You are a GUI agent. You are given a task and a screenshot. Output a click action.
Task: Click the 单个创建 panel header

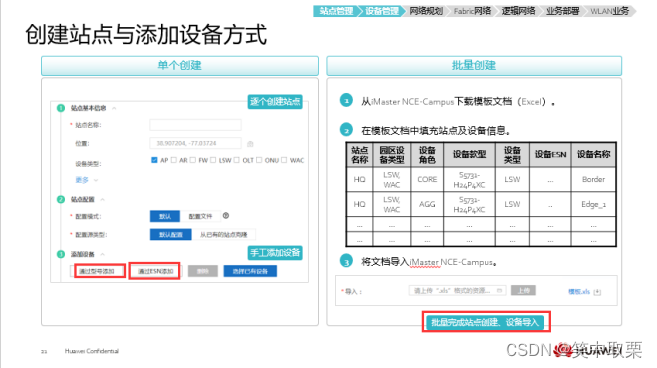pyautogui.click(x=180, y=66)
